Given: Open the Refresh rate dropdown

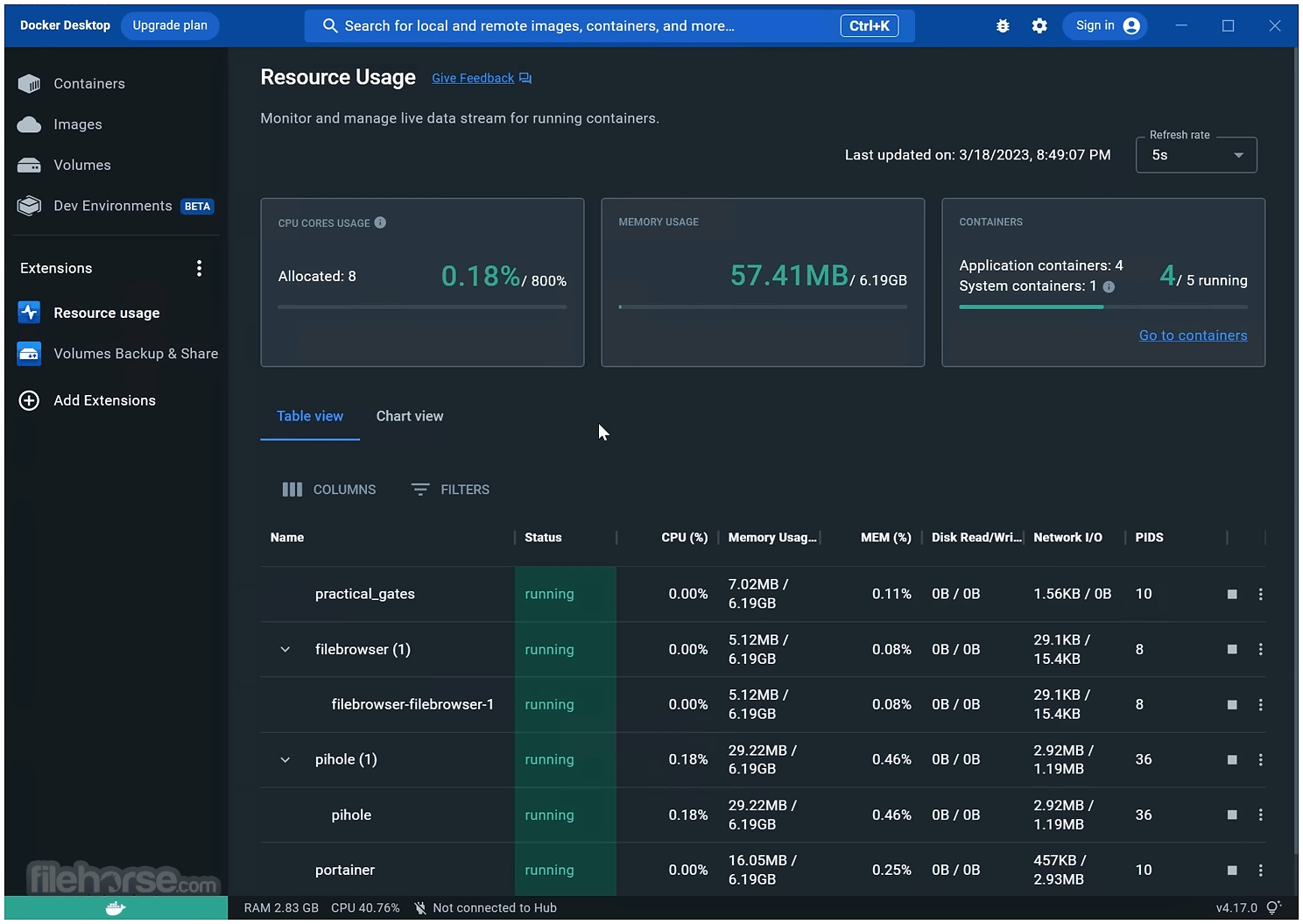Looking at the screenshot, I should pos(1196,155).
